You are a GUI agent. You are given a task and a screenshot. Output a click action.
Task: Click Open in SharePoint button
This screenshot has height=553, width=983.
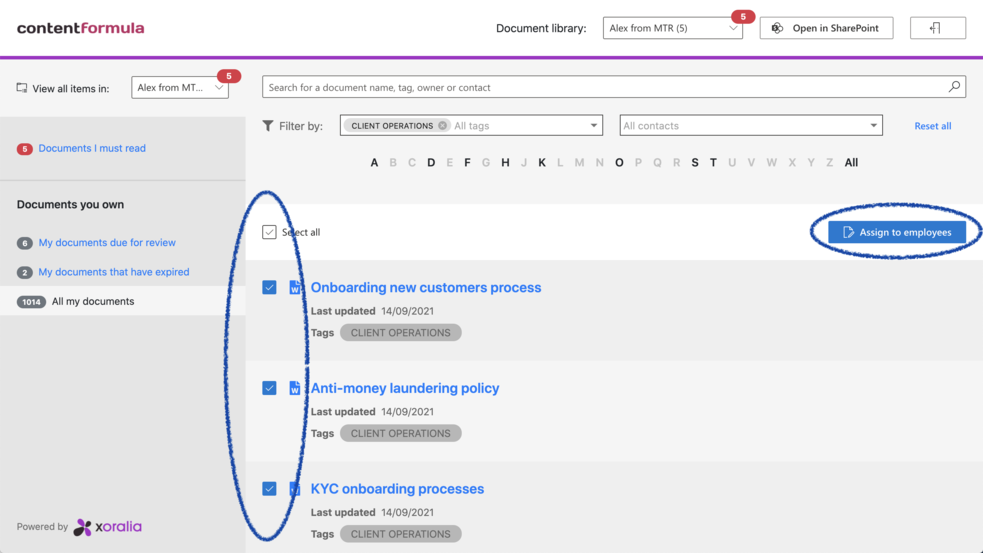coord(826,28)
